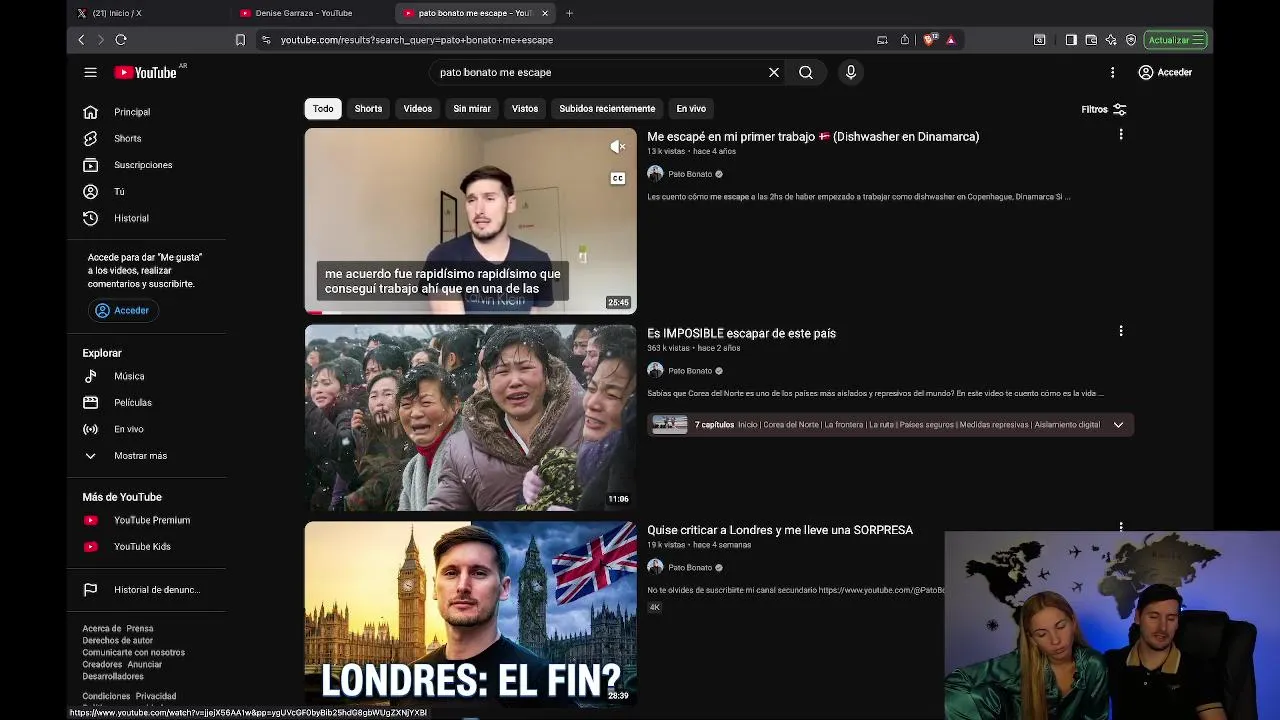
Task: Bookmark this page in address bar
Action: pyautogui.click(x=240, y=40)
